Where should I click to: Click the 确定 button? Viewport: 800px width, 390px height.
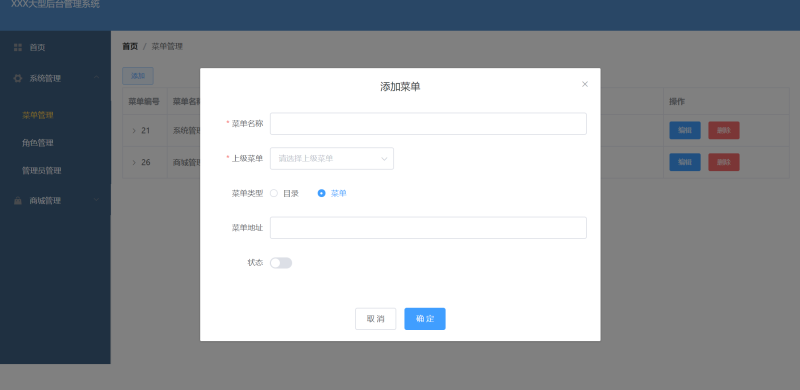pyautogui.click(x=425, y=319)
